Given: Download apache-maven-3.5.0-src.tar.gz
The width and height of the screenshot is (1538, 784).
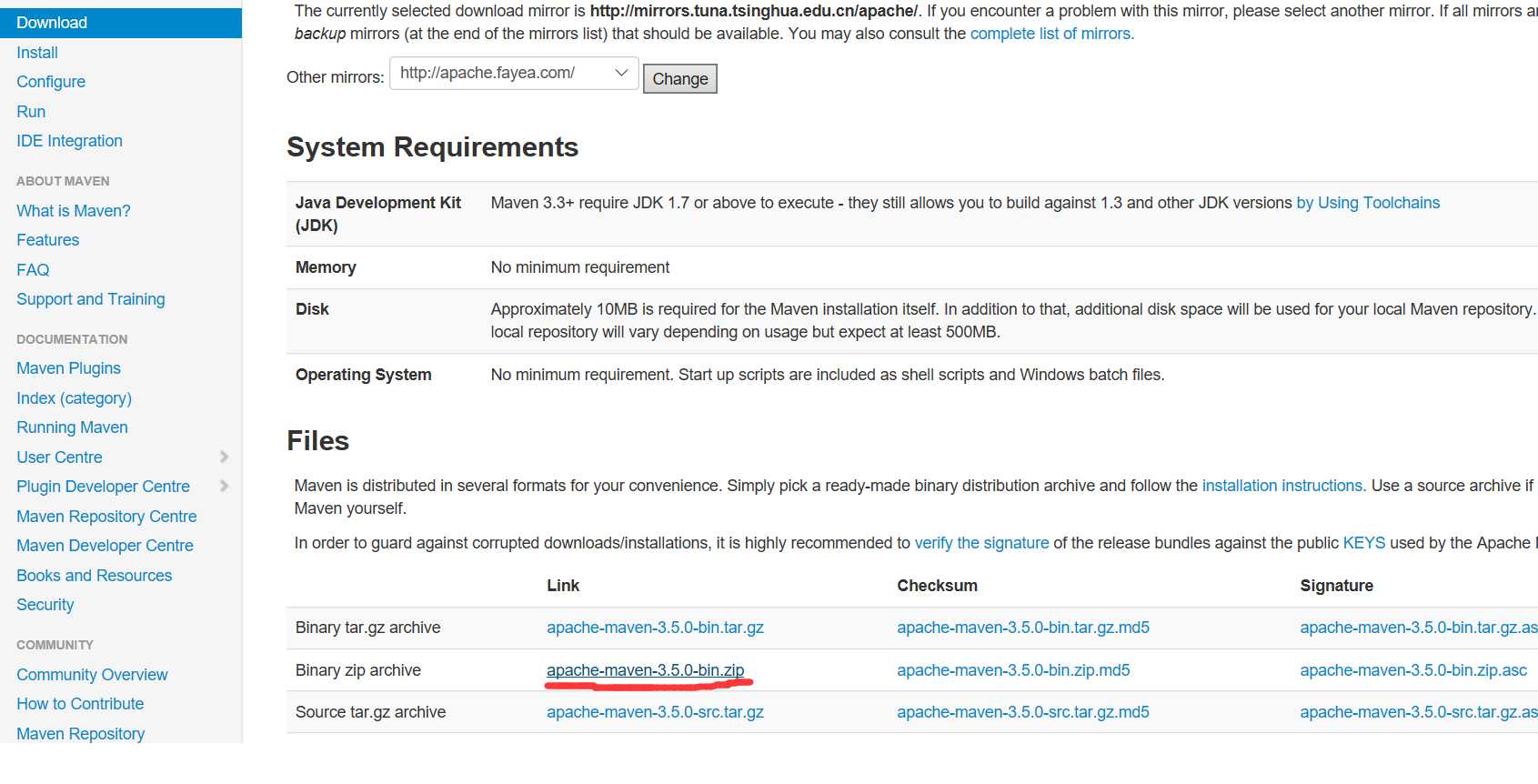Looking at the screenshot, I should coord(655,712).
